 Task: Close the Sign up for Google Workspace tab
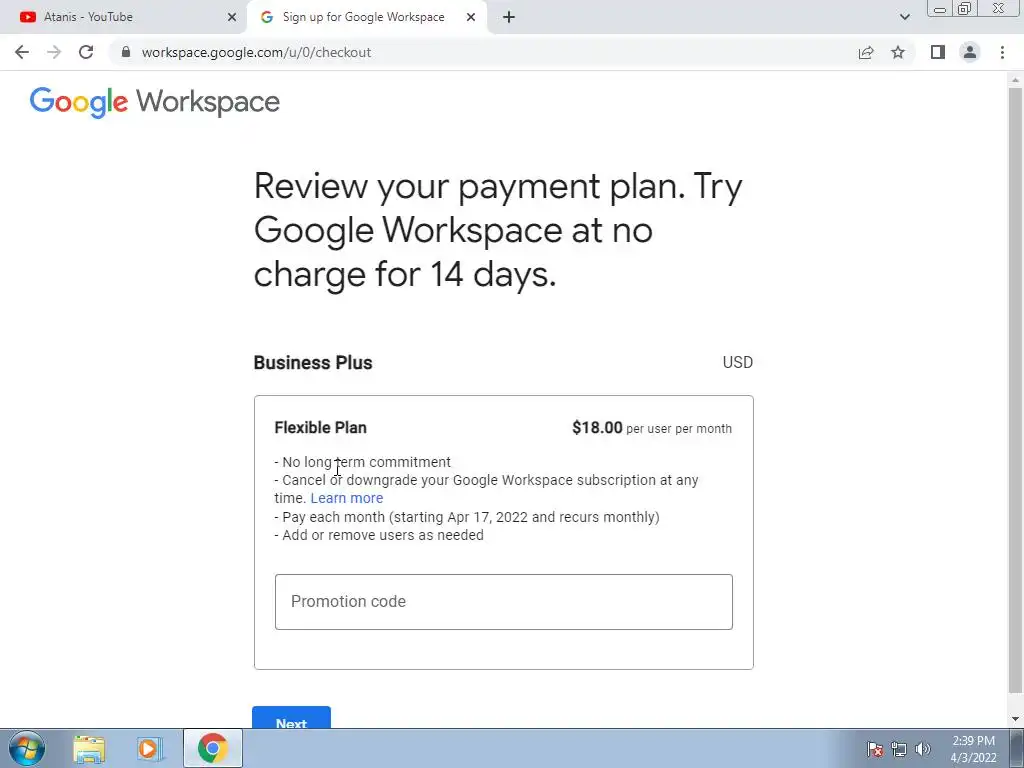471,17
